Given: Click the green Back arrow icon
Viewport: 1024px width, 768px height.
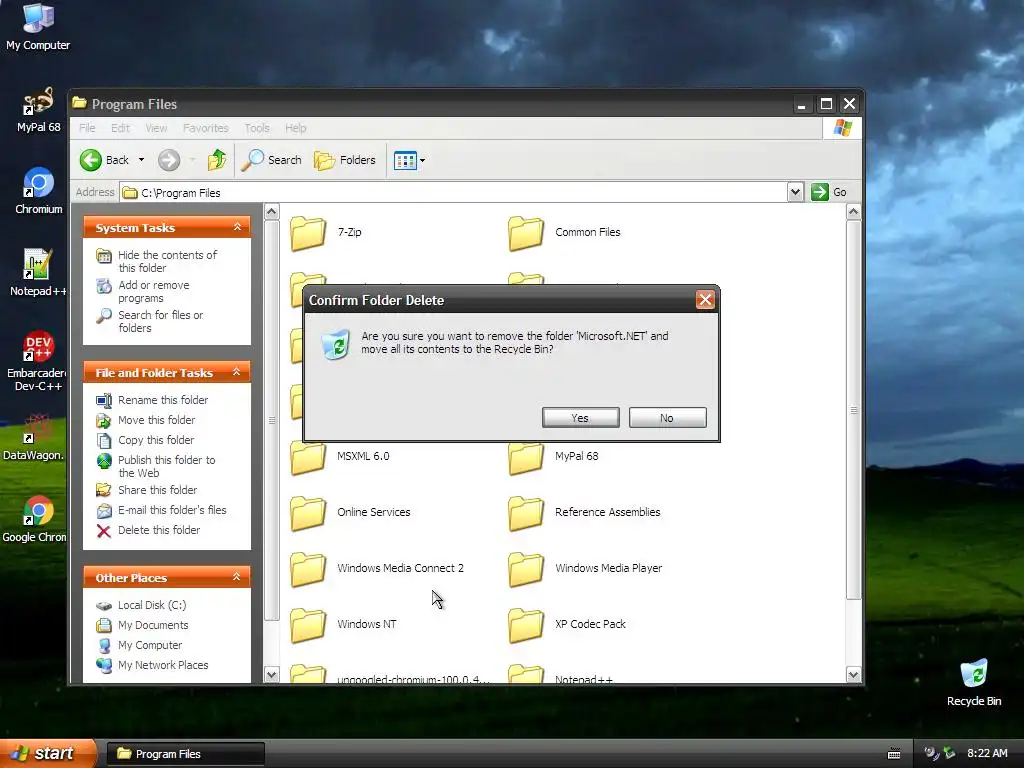Looking at the screenshot, I should click(x=91, y=160).
